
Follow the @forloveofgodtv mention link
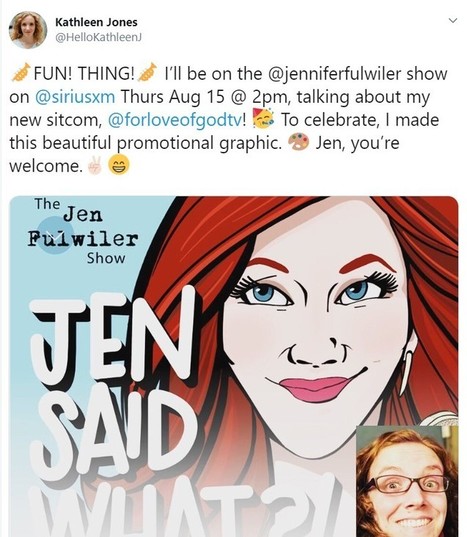coord(175,120)
